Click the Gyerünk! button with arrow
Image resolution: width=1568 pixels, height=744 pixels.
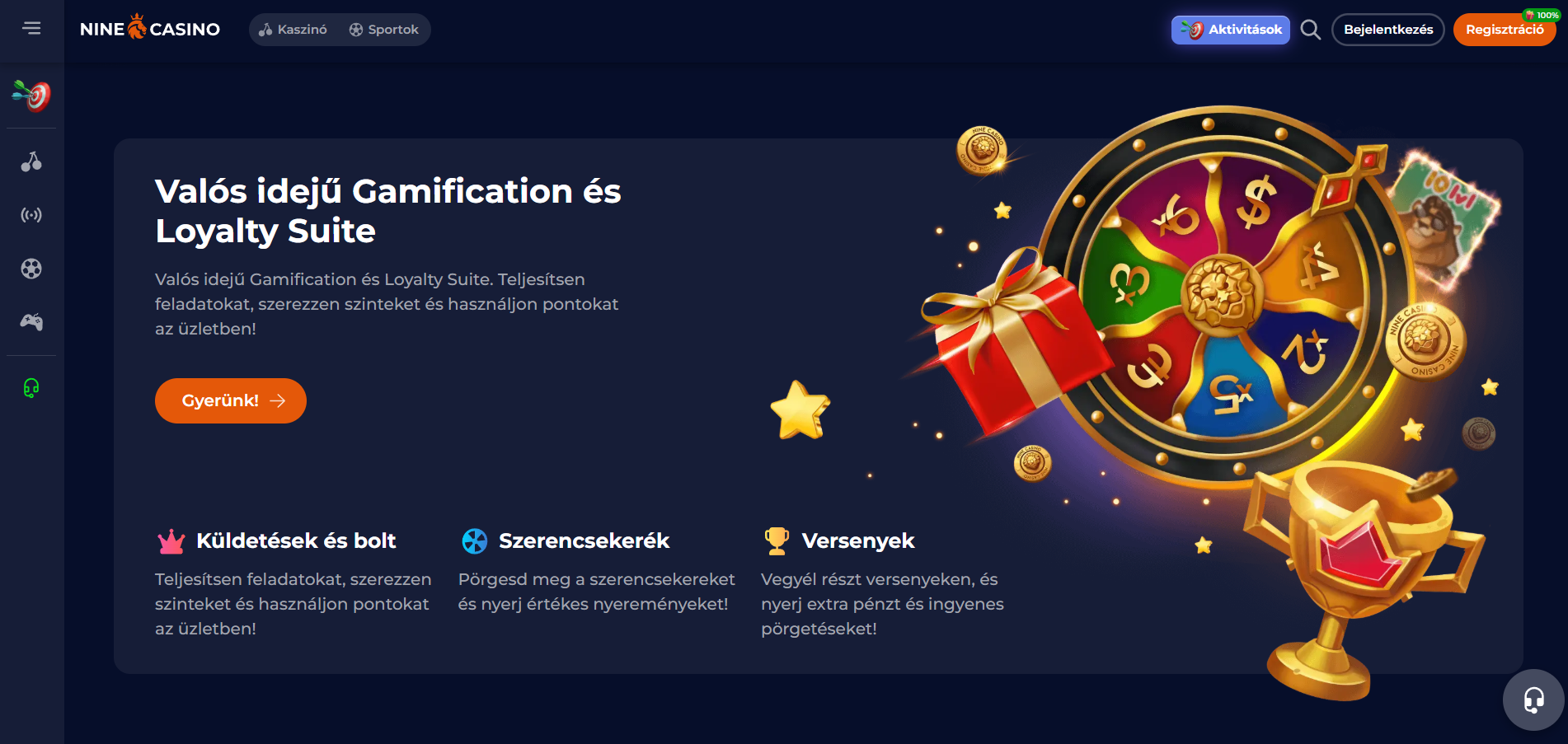[x=231, y=400]
